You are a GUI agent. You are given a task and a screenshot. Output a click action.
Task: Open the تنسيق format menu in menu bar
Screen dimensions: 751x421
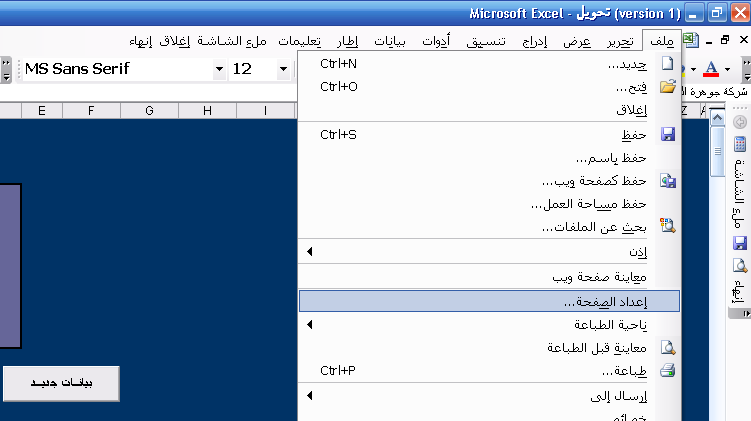click(487, 41)
